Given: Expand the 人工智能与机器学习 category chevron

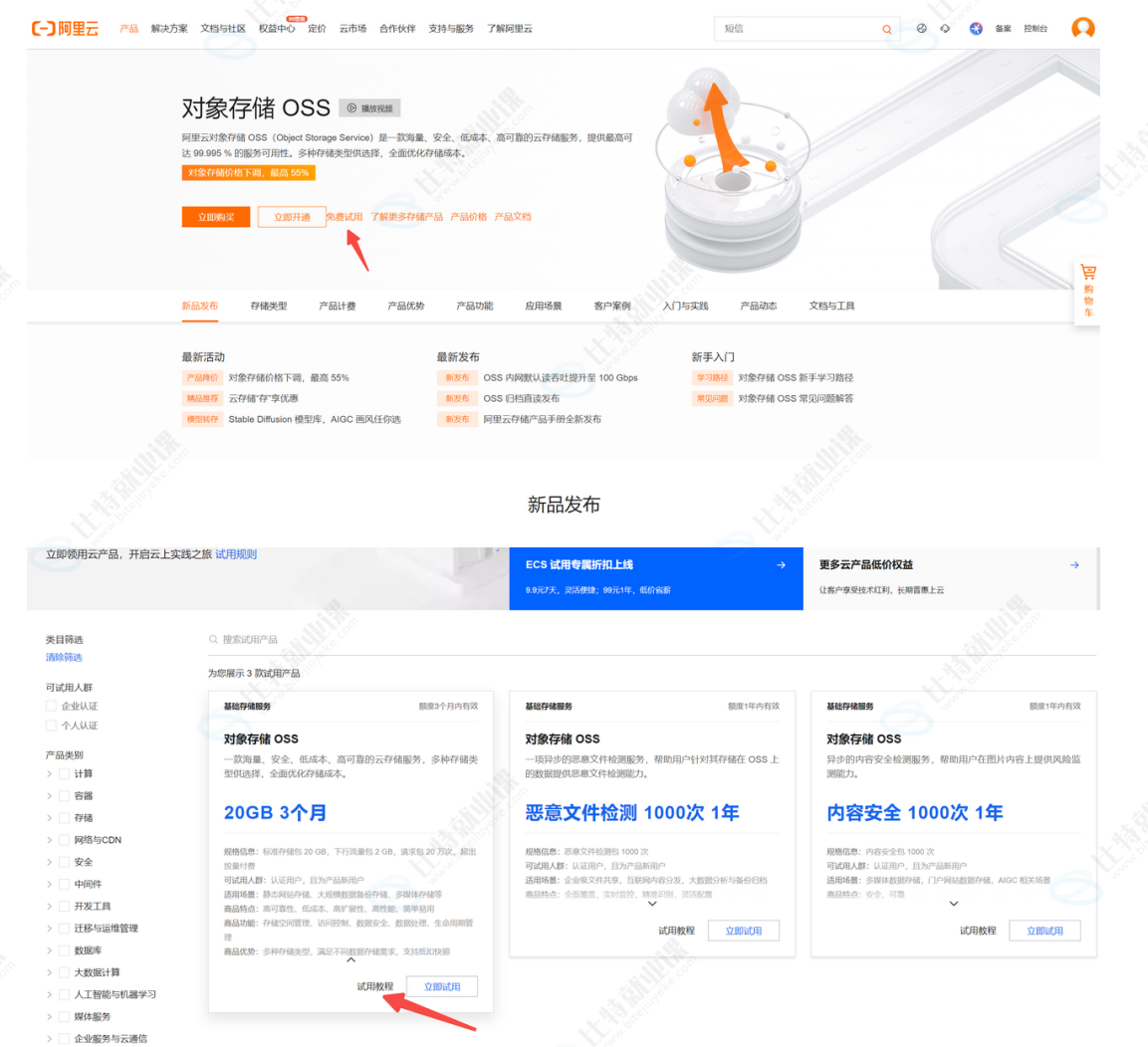Looking at the screenshot, I should [49, 994].
